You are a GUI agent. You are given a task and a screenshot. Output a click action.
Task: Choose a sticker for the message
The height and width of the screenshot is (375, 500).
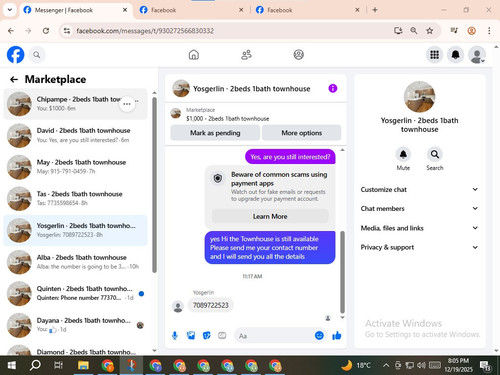pyautogui.click(x=207, y=336)
